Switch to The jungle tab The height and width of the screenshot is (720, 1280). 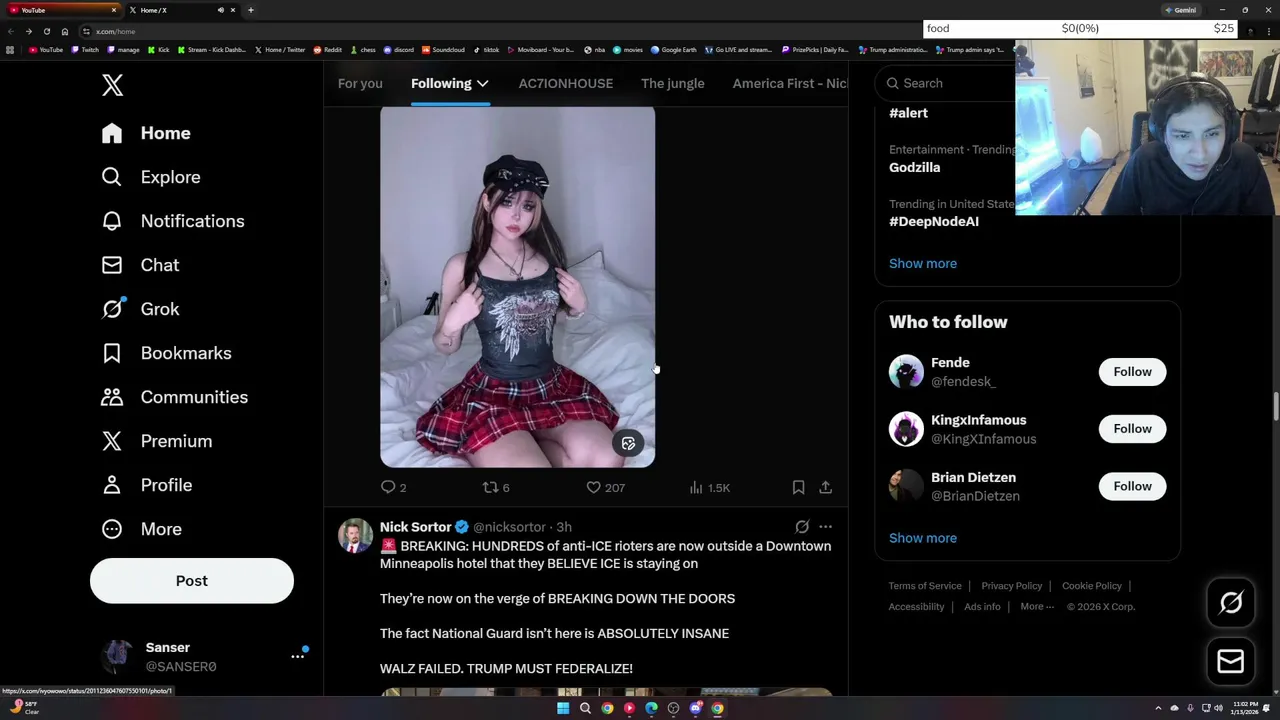673,83
